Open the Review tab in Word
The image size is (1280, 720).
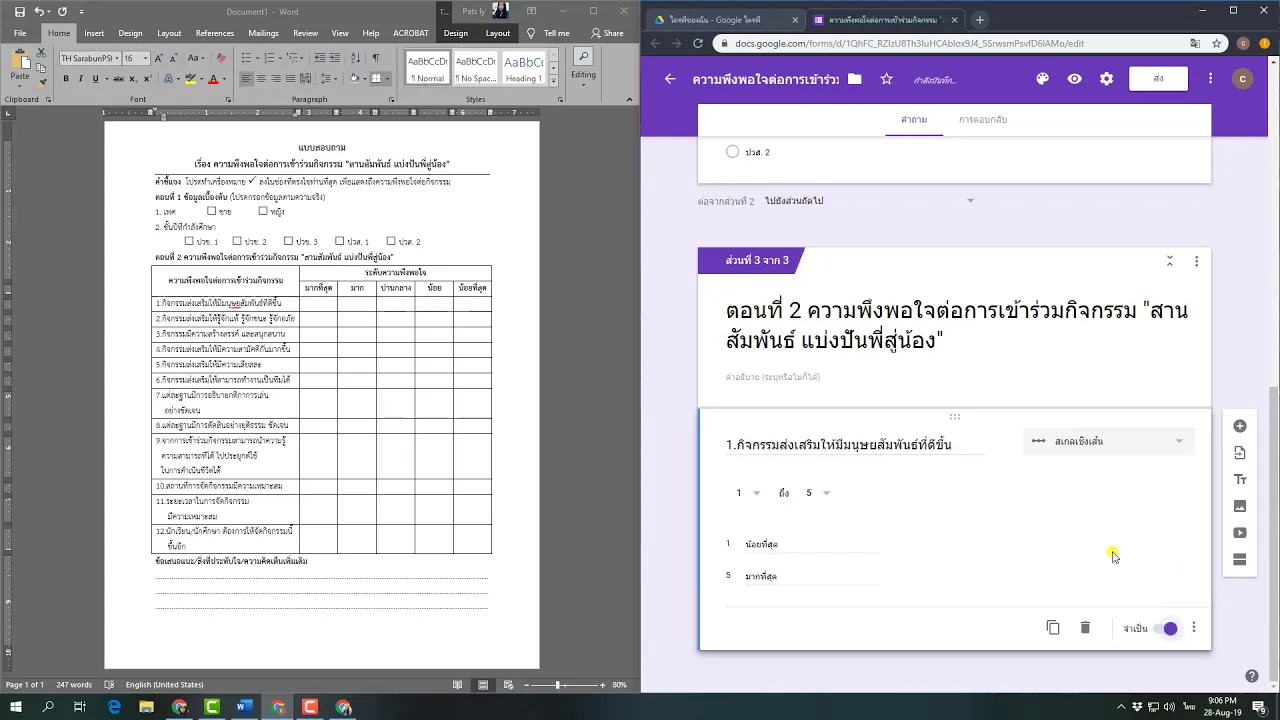pyautogui.click(x=305, y=33)
